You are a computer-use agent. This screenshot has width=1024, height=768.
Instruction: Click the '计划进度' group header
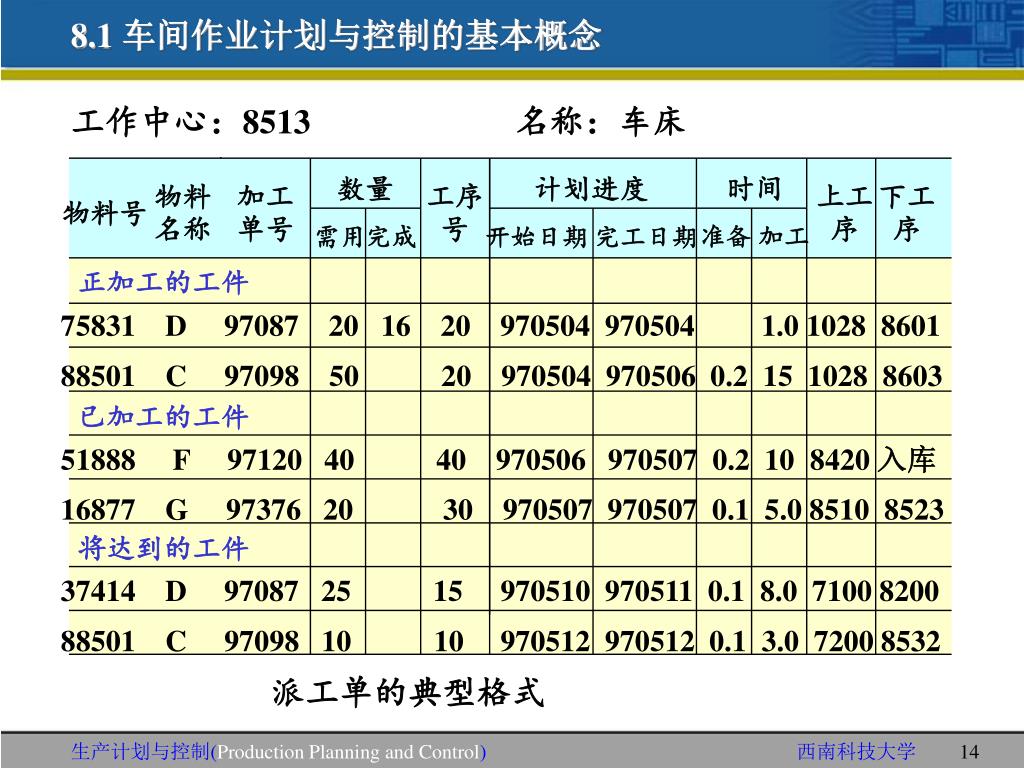coord(592,189)
